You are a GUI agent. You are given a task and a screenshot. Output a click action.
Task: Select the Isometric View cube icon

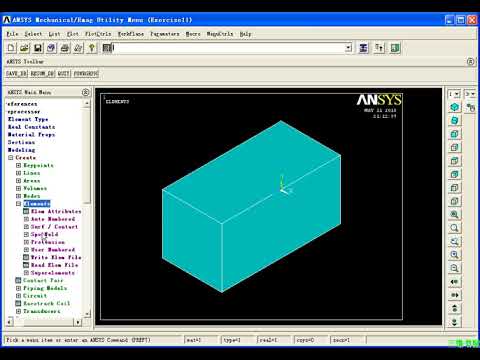tap(454, 107)
